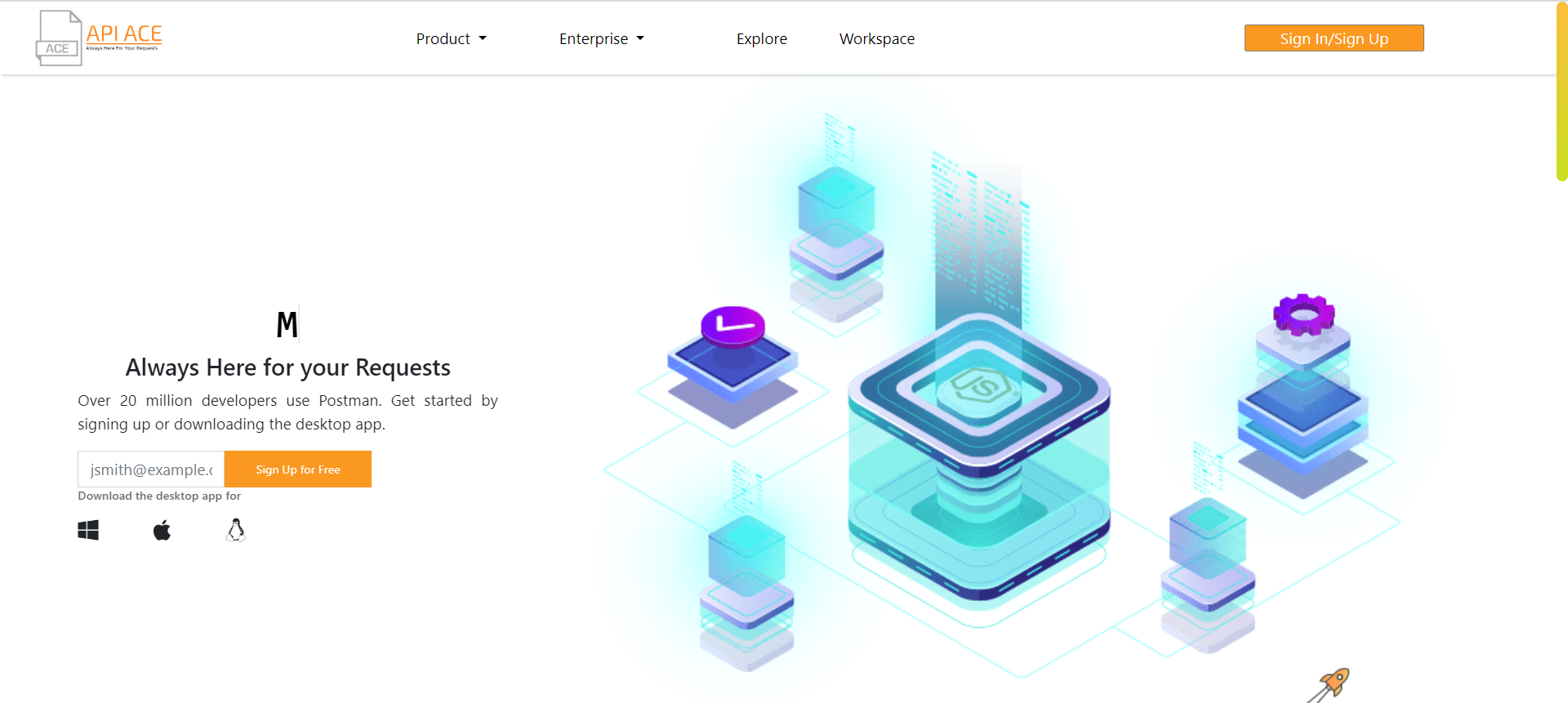This screenshot has width=1568, height=703.
Task: Click the page's vertical scrollbar thumb
Action: 1561,90
